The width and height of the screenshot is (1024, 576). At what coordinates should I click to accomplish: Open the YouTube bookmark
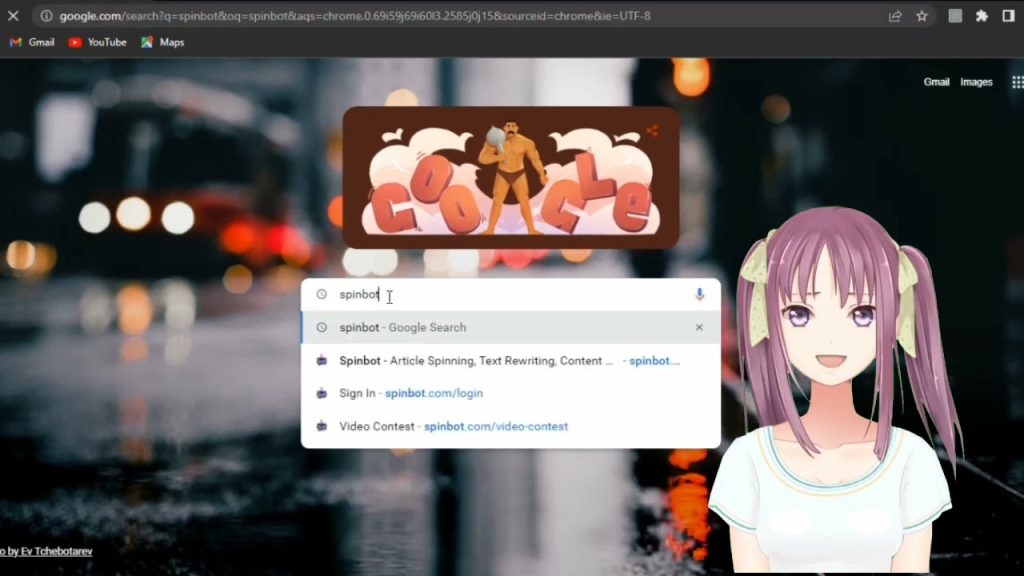pos(97,42)
